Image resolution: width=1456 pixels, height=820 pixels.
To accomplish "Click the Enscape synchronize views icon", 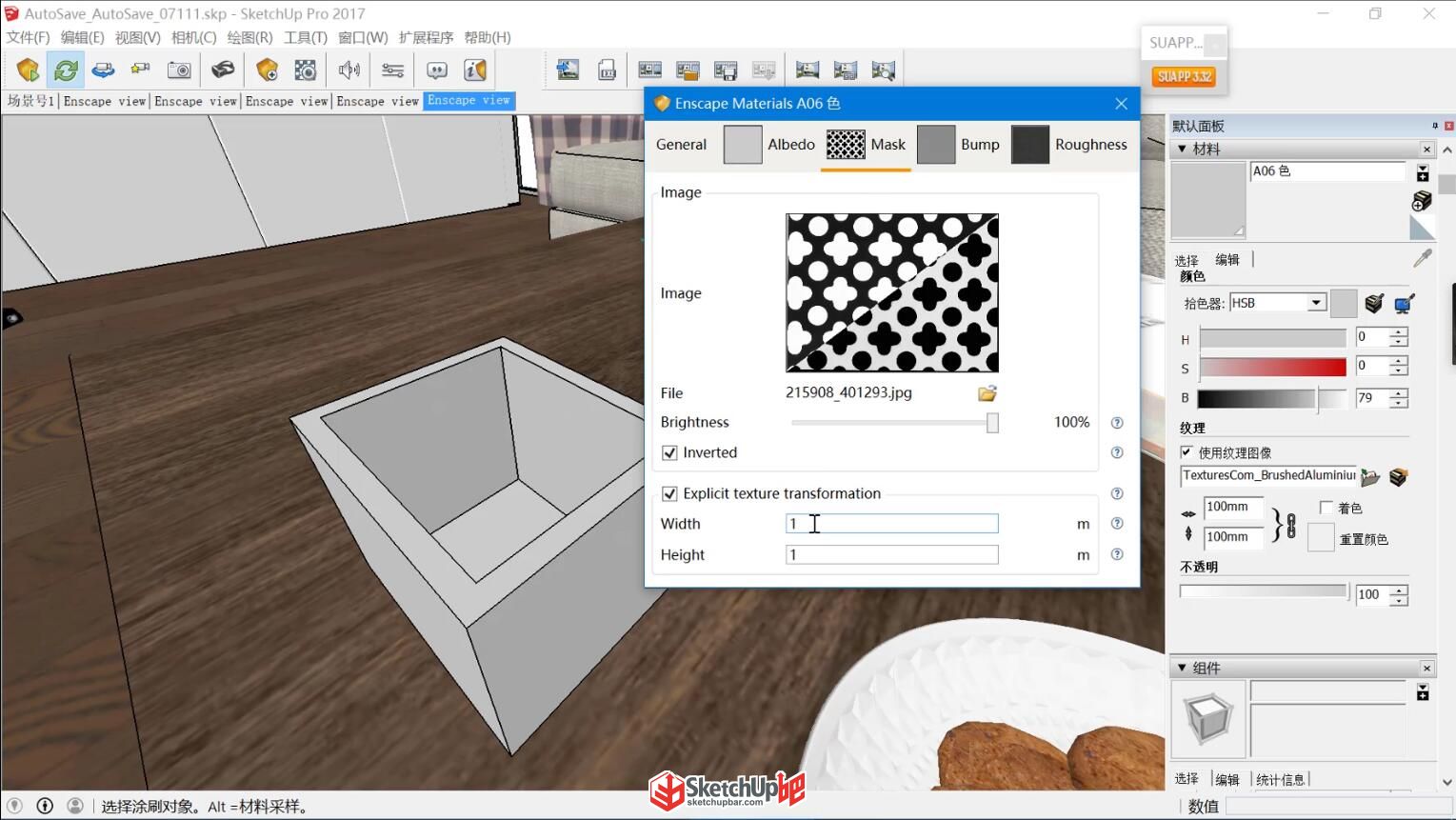I will (x=103, y=70).
